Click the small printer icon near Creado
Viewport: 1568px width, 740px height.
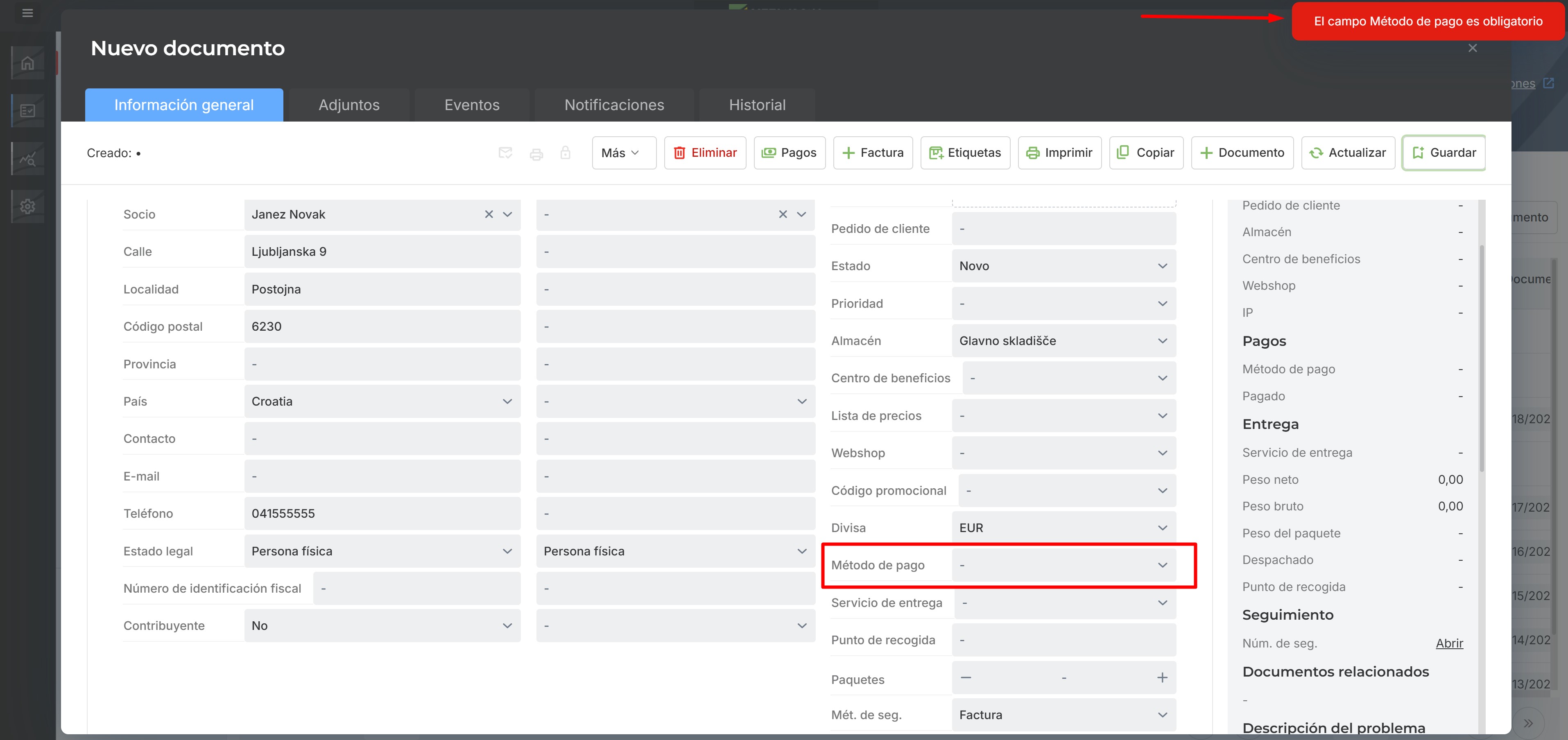click(536, 153)
